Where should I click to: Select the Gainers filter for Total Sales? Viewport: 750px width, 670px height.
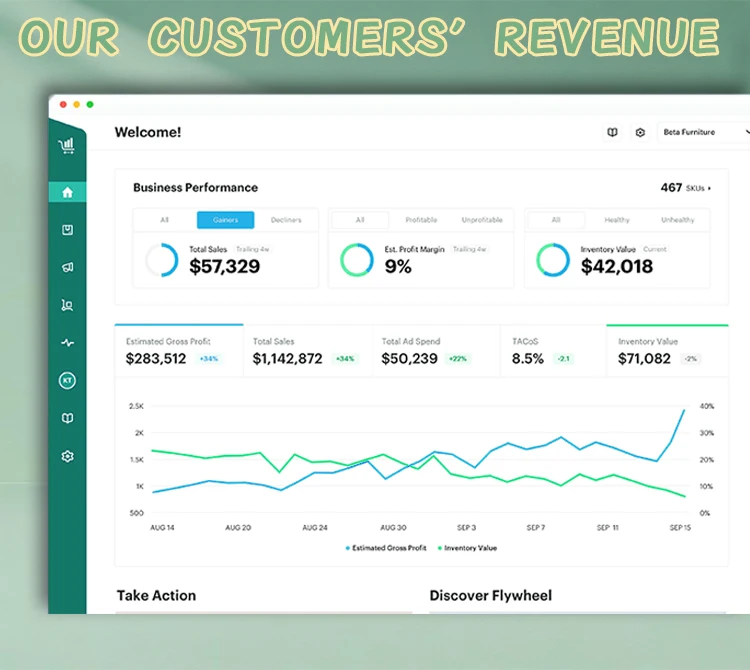tap(225, 220)
